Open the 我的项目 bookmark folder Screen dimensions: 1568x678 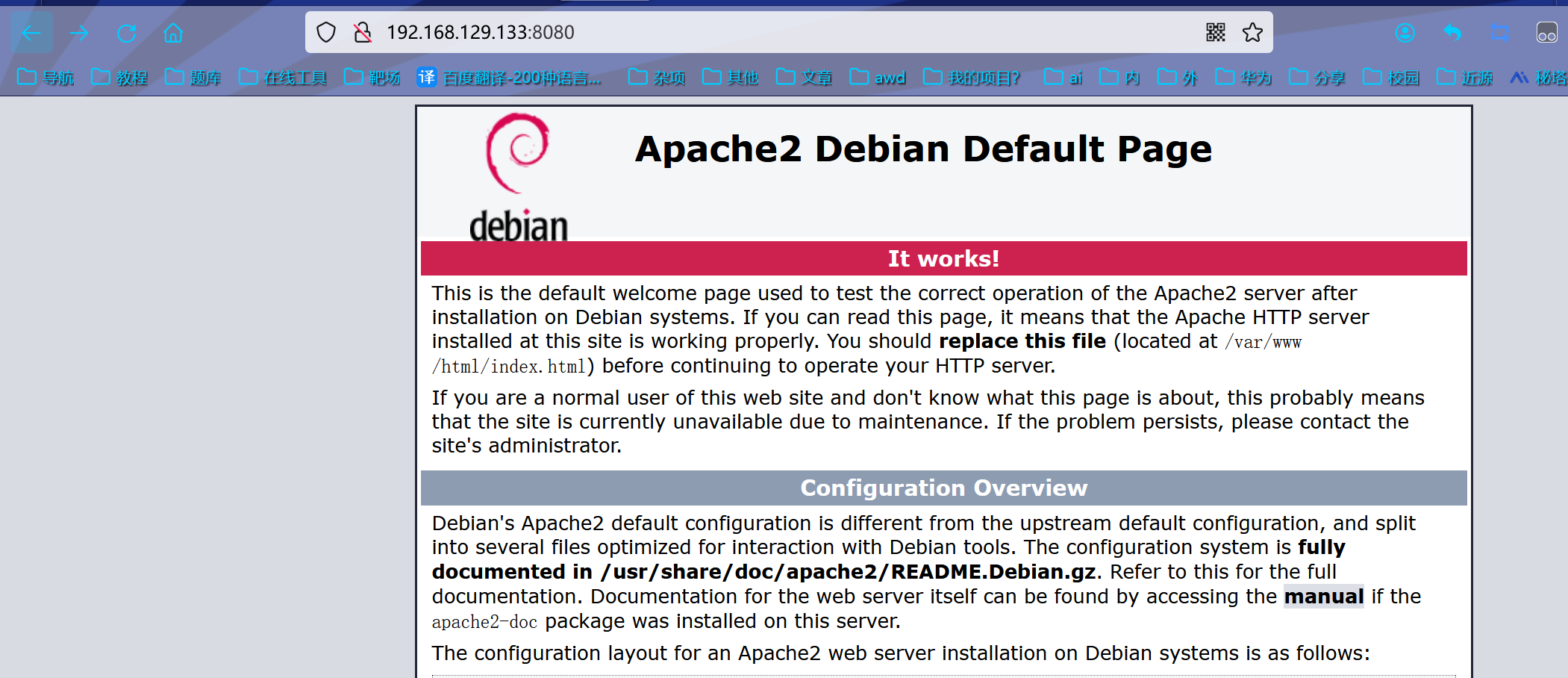coord(972,77)
